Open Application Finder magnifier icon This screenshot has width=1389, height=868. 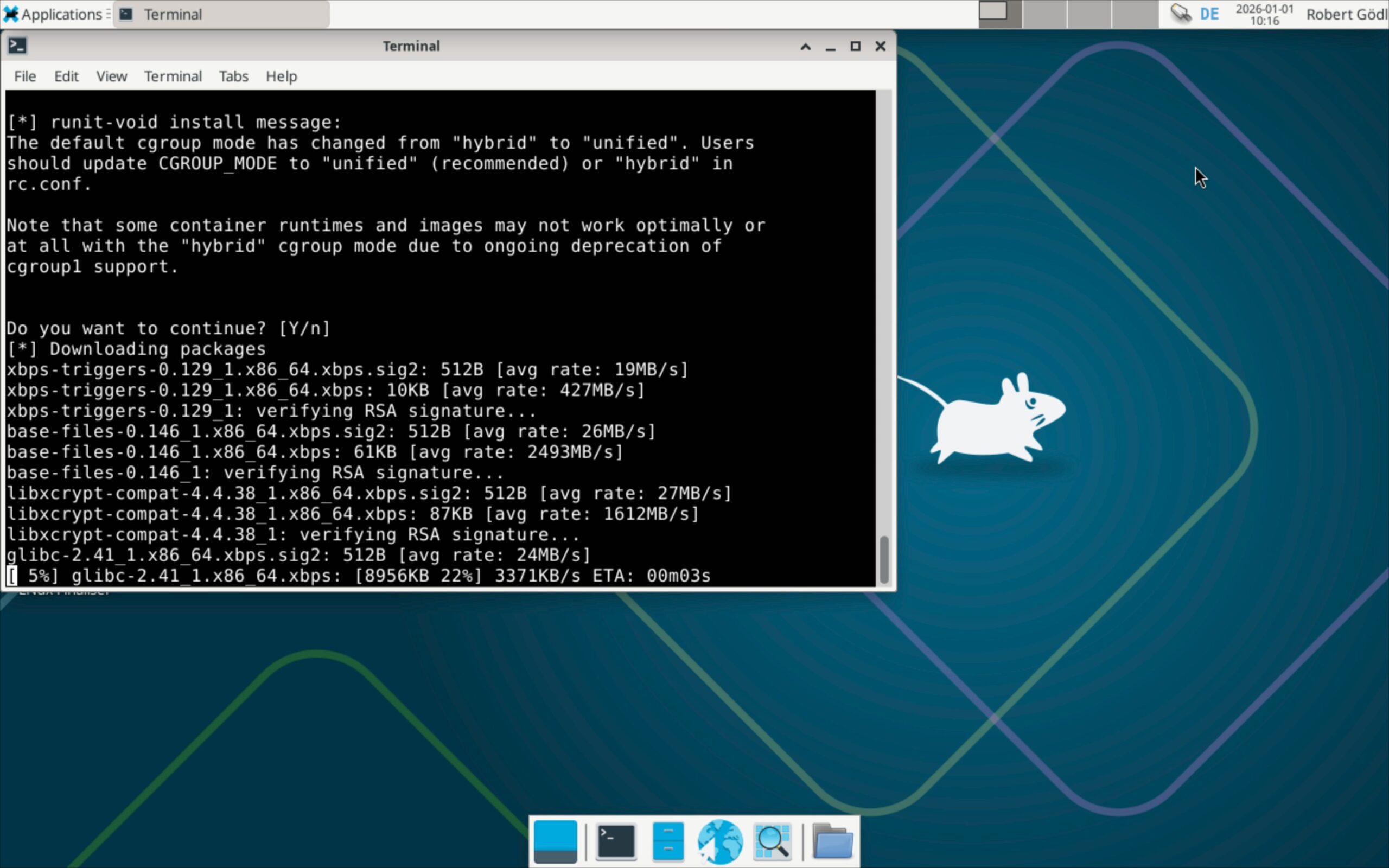click(x=772, y=841)
